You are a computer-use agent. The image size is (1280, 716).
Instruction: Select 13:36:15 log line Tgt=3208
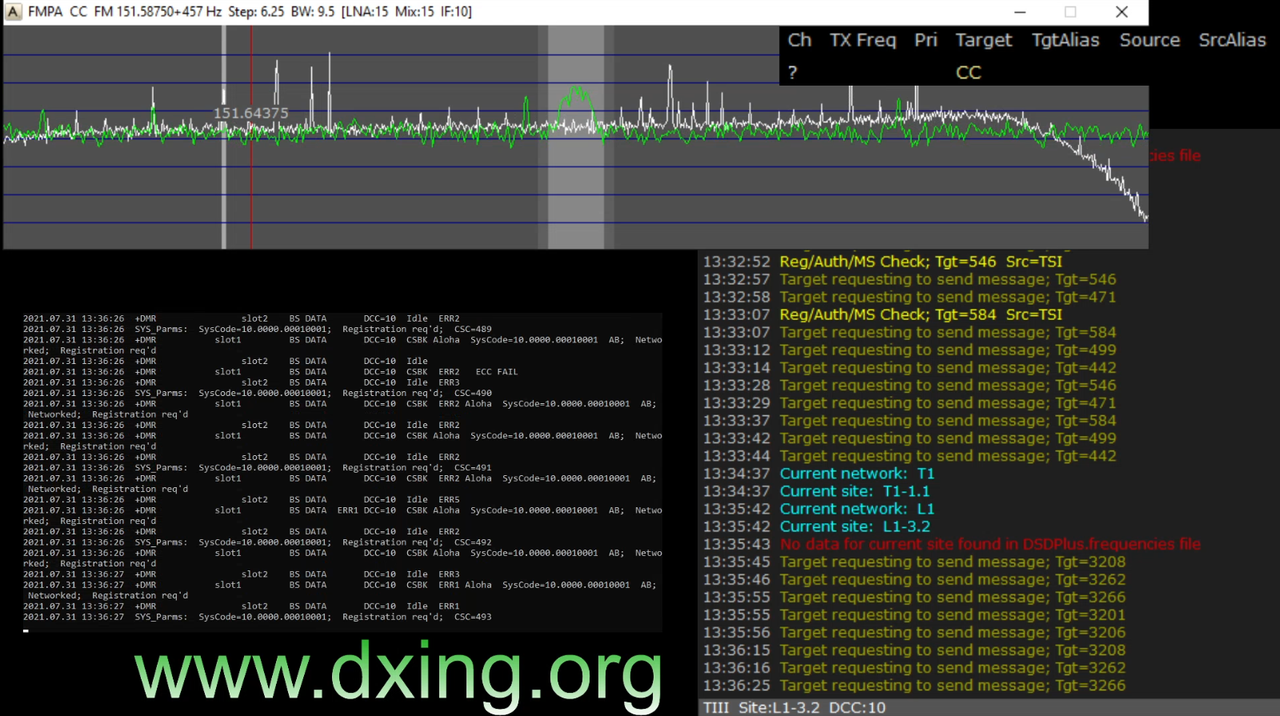click(914, 650)
